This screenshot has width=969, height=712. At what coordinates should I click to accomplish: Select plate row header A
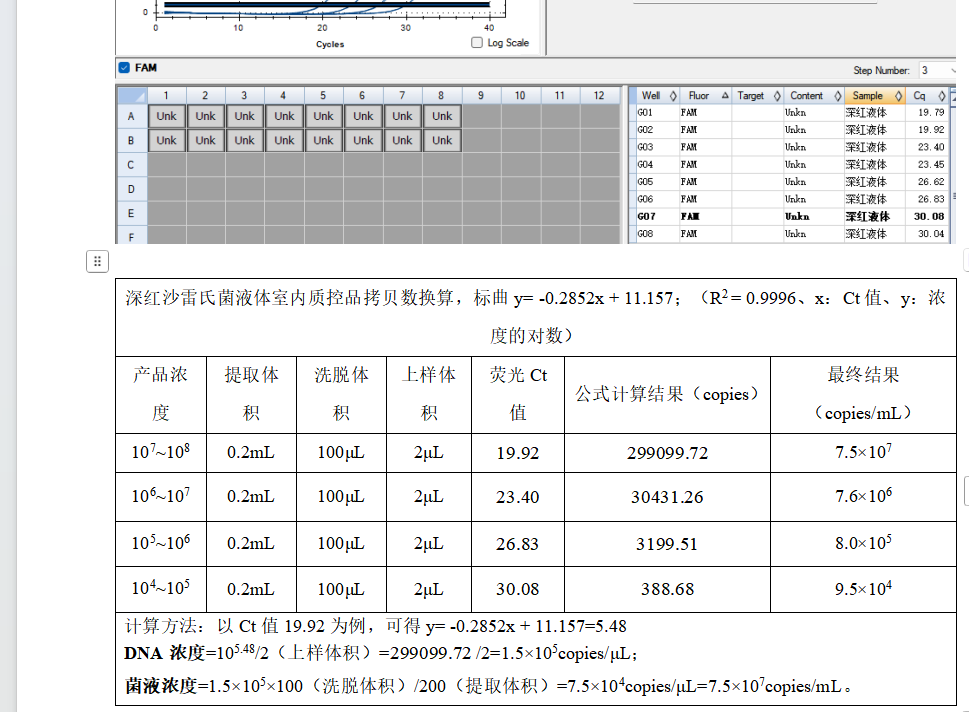(131, 116)
